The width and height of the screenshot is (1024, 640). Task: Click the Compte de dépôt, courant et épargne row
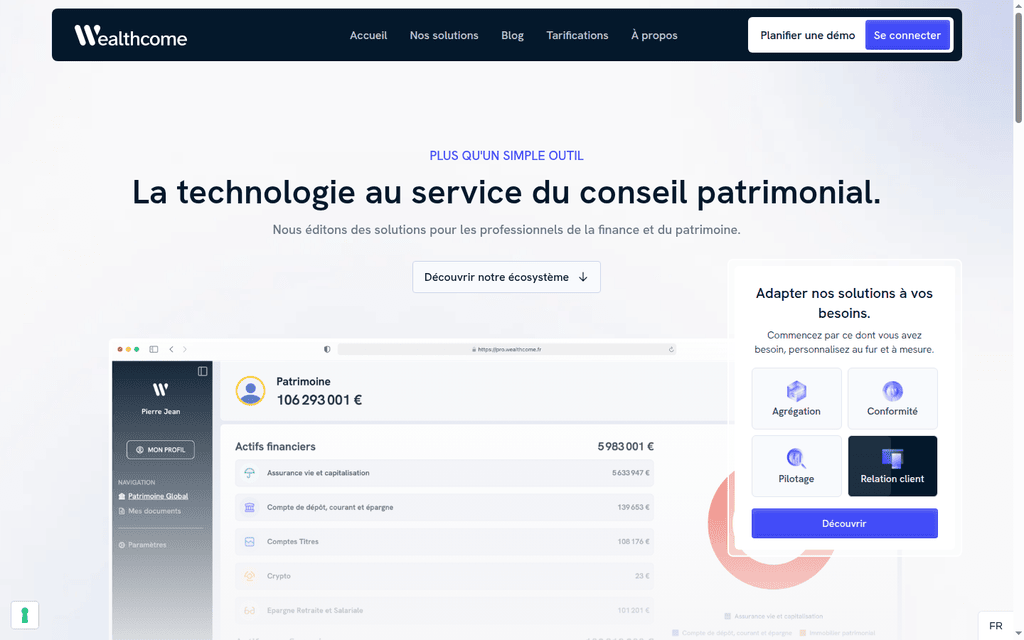[x=444, y=507]
